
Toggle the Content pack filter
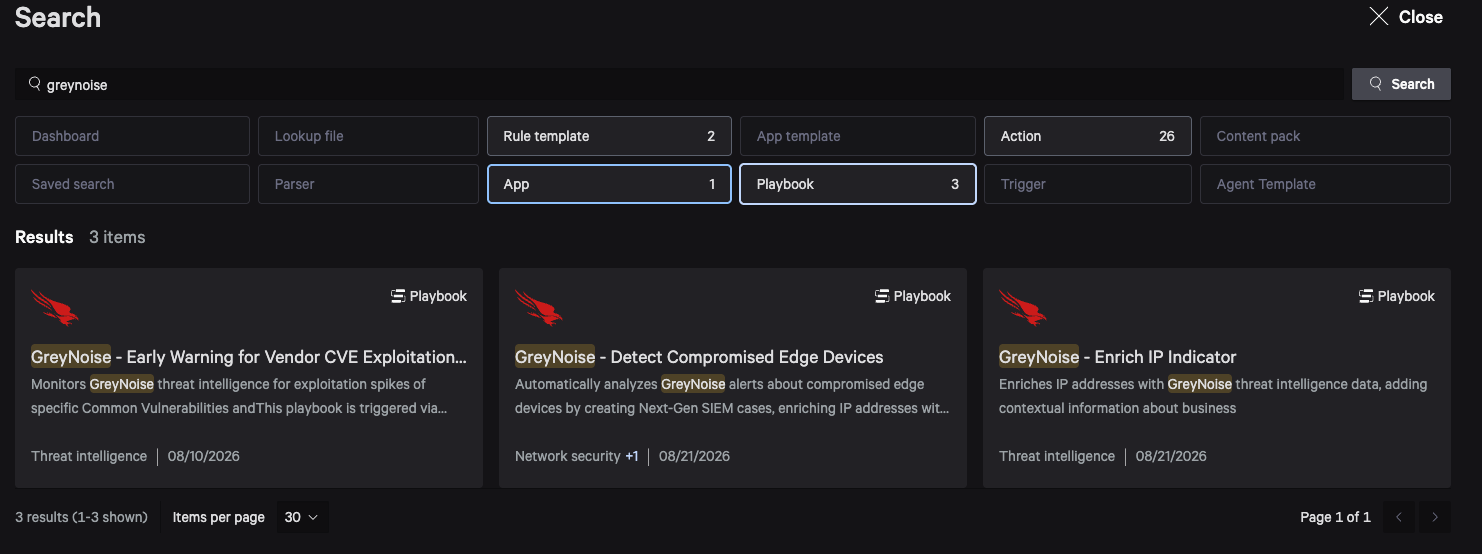[x=1325, y=136]
